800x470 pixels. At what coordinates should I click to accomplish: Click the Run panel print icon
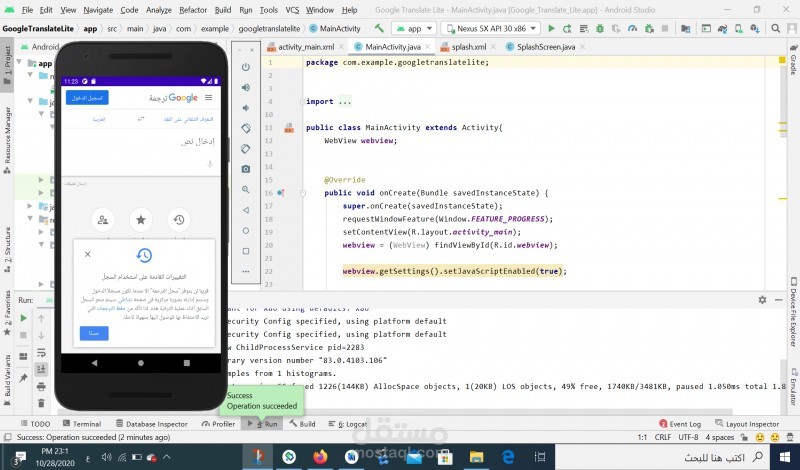coord(41,386)
